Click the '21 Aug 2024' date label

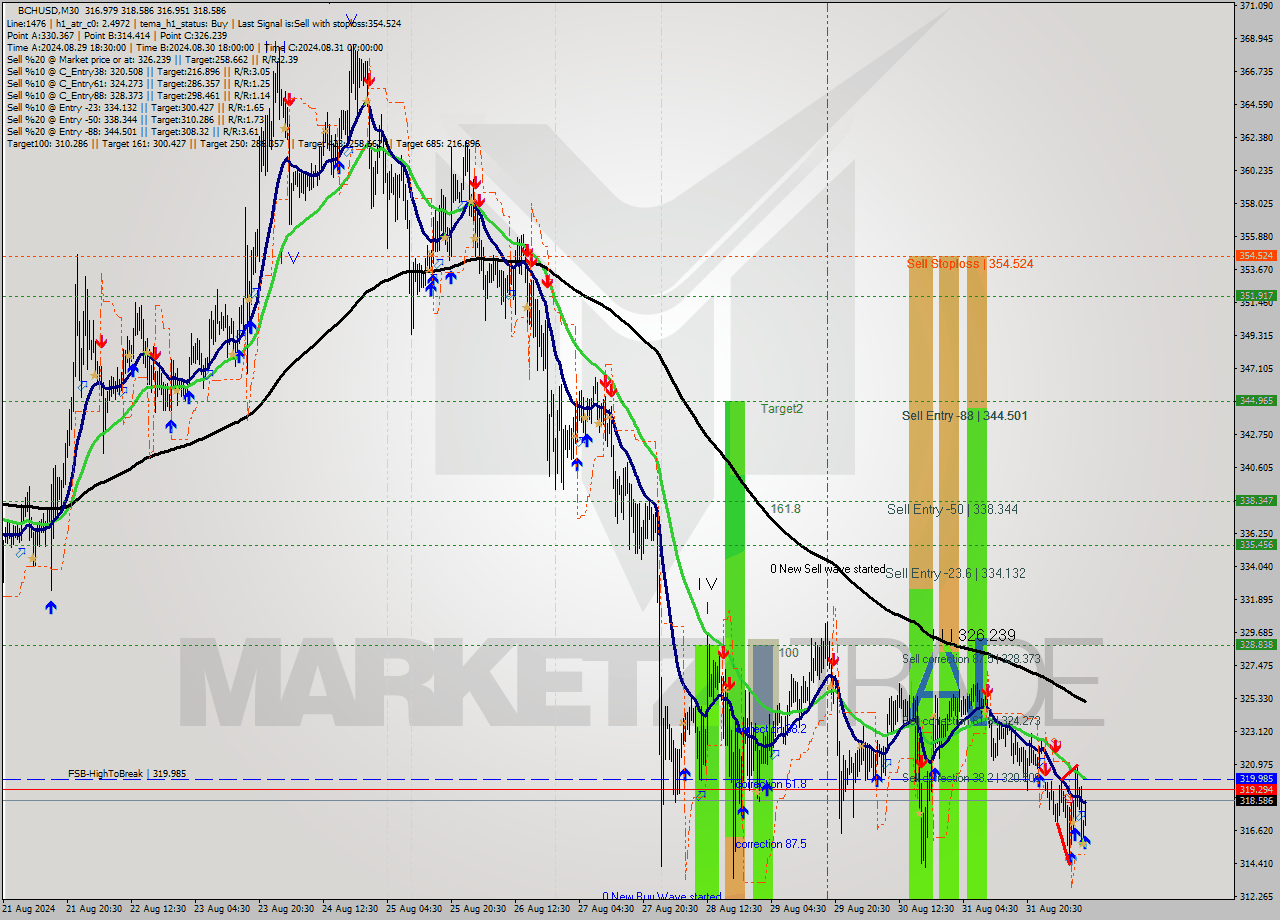point(30,909)
